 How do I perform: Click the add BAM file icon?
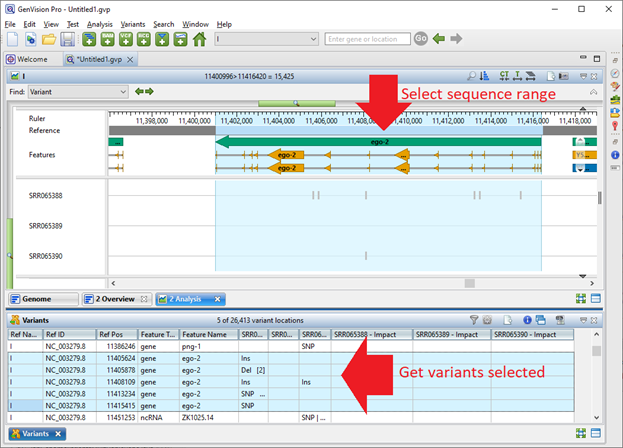[x=107, y=39]
